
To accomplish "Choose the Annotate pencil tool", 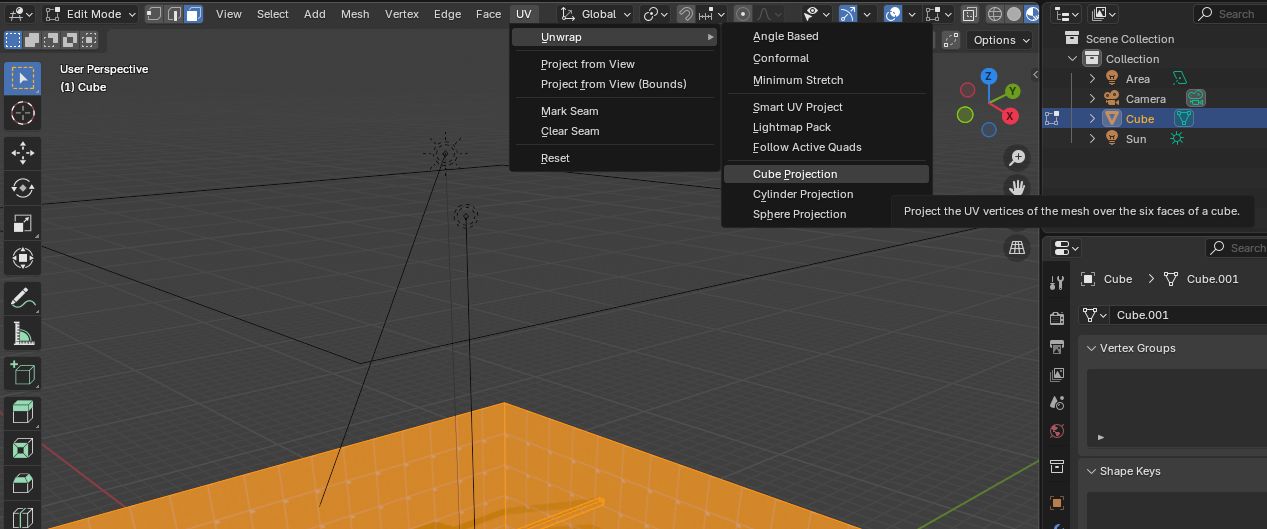I will [x=23, y=298].
